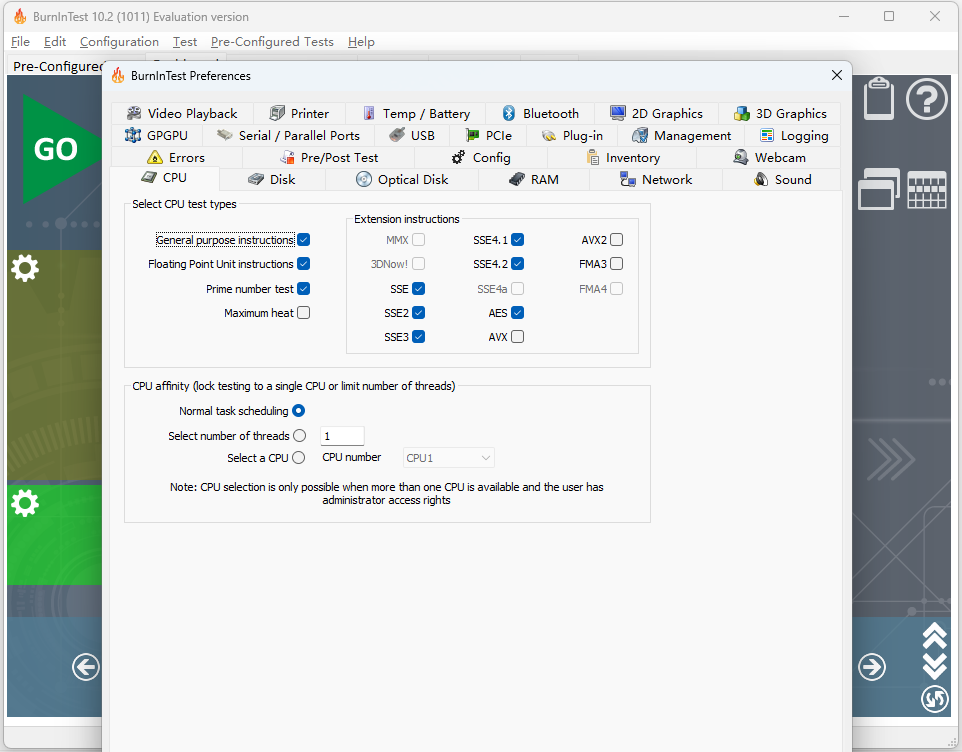Screen dimensions: 962x752
Task: Open the File menu
Action: coord(20,42)
